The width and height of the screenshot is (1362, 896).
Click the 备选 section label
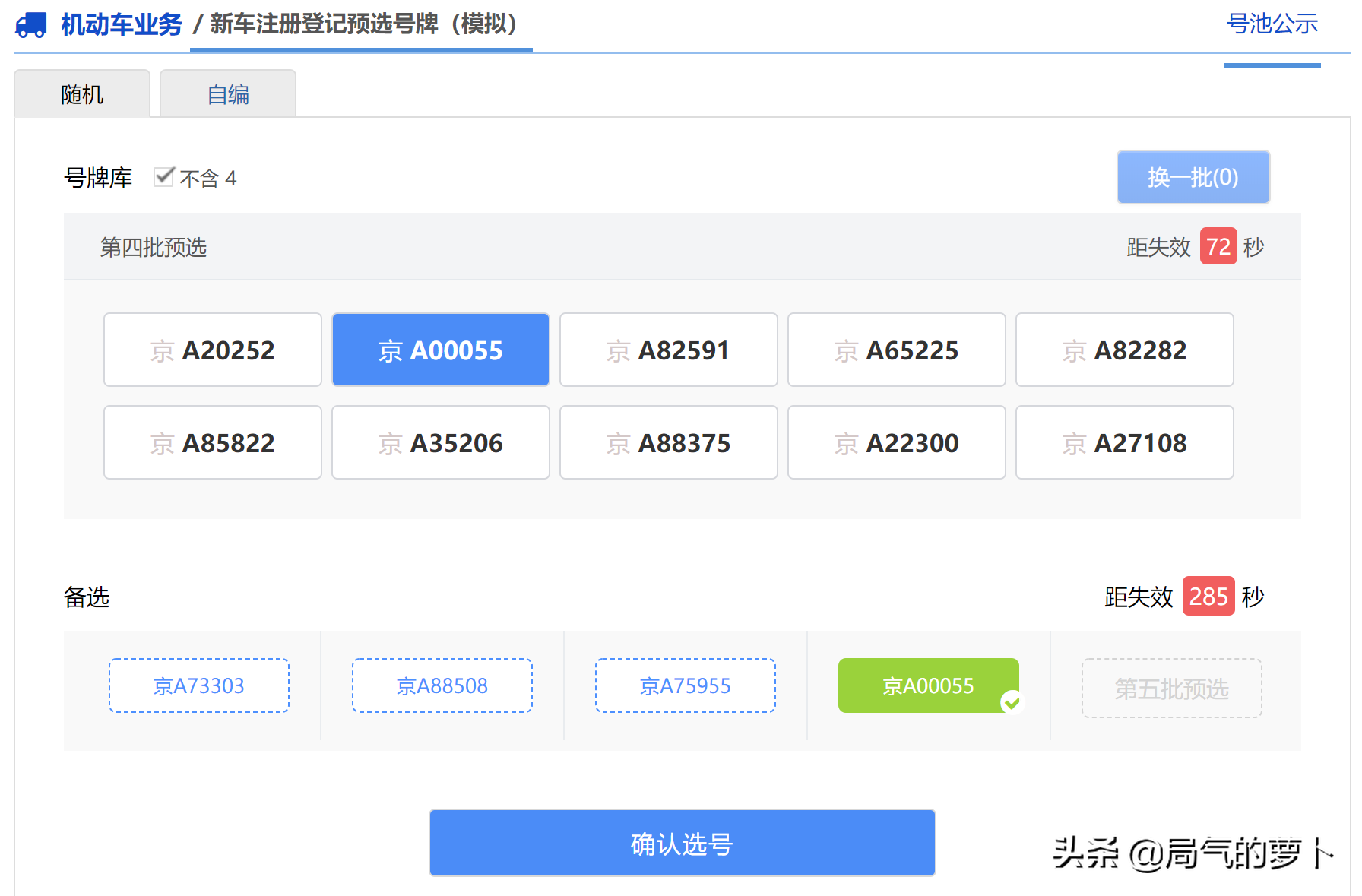click(x=87, y=597)
